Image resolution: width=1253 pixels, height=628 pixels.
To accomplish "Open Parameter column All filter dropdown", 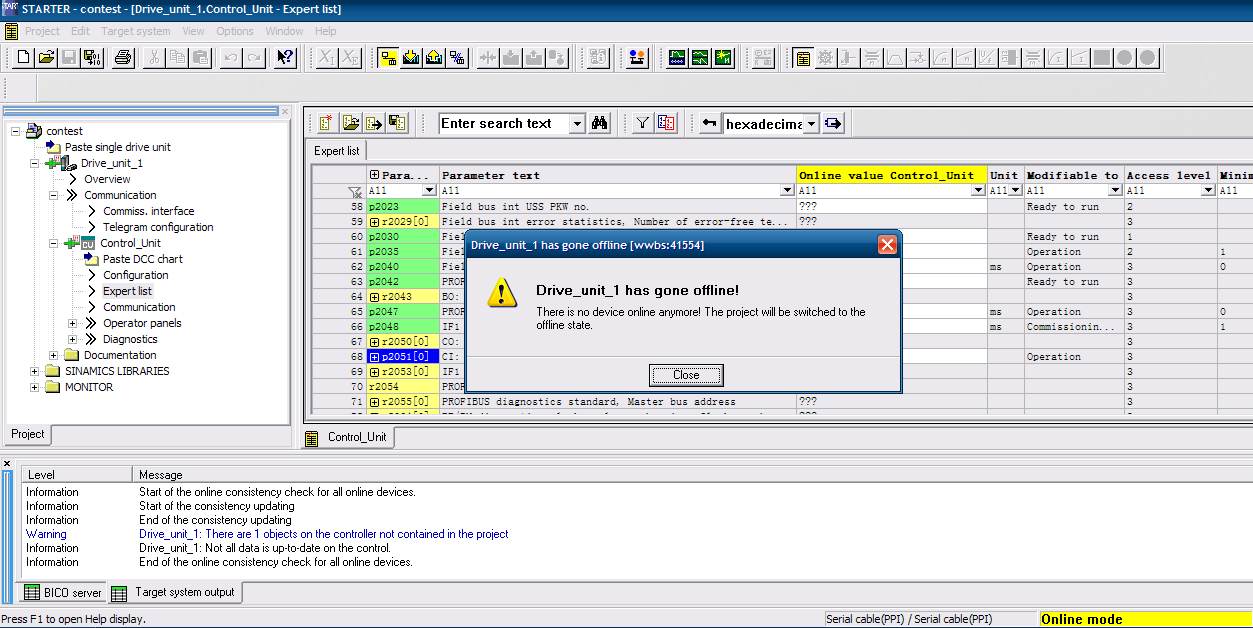I will [x=429, y=190].
